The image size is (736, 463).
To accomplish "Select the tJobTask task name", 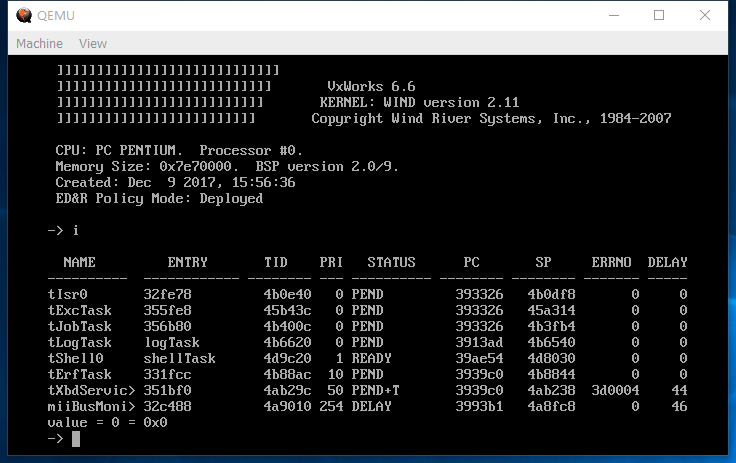I will (x=80, y=326).
